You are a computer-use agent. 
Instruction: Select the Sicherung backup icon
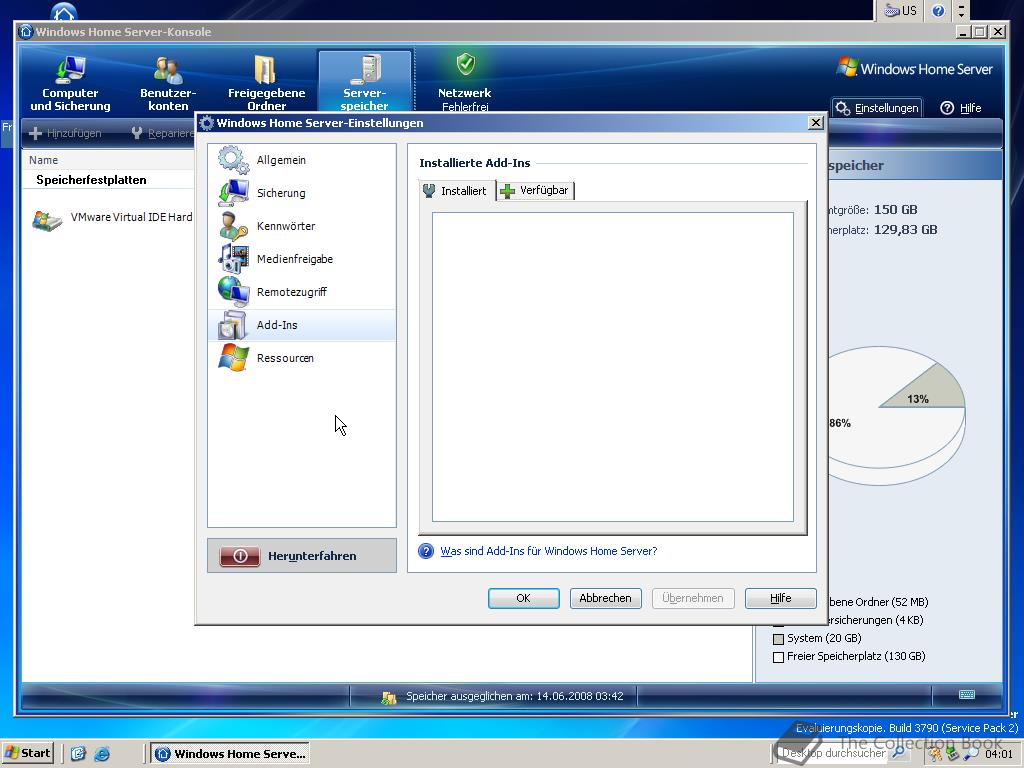(233, 193)
